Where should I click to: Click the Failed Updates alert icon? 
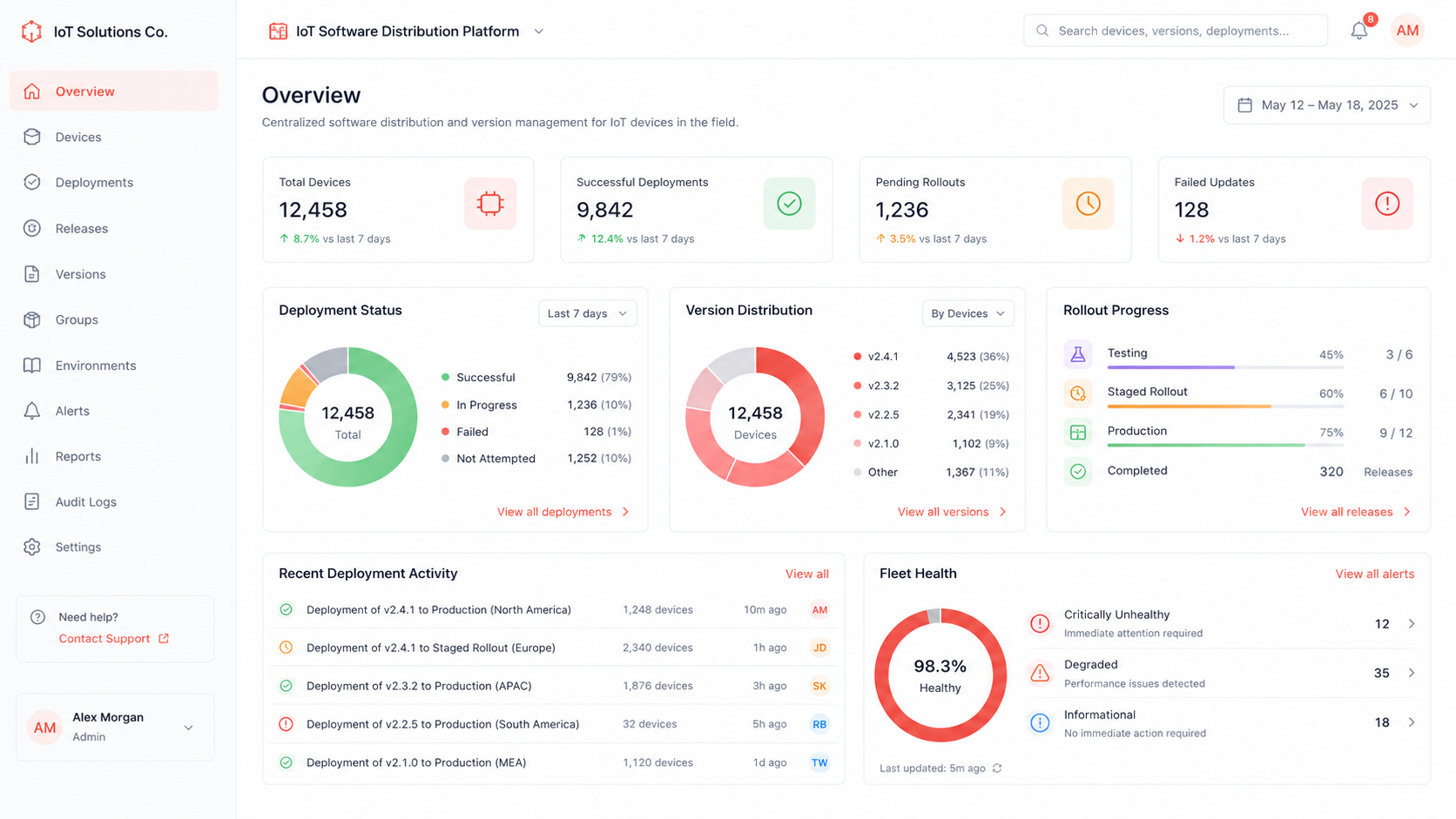click(x=1386, y=204)
